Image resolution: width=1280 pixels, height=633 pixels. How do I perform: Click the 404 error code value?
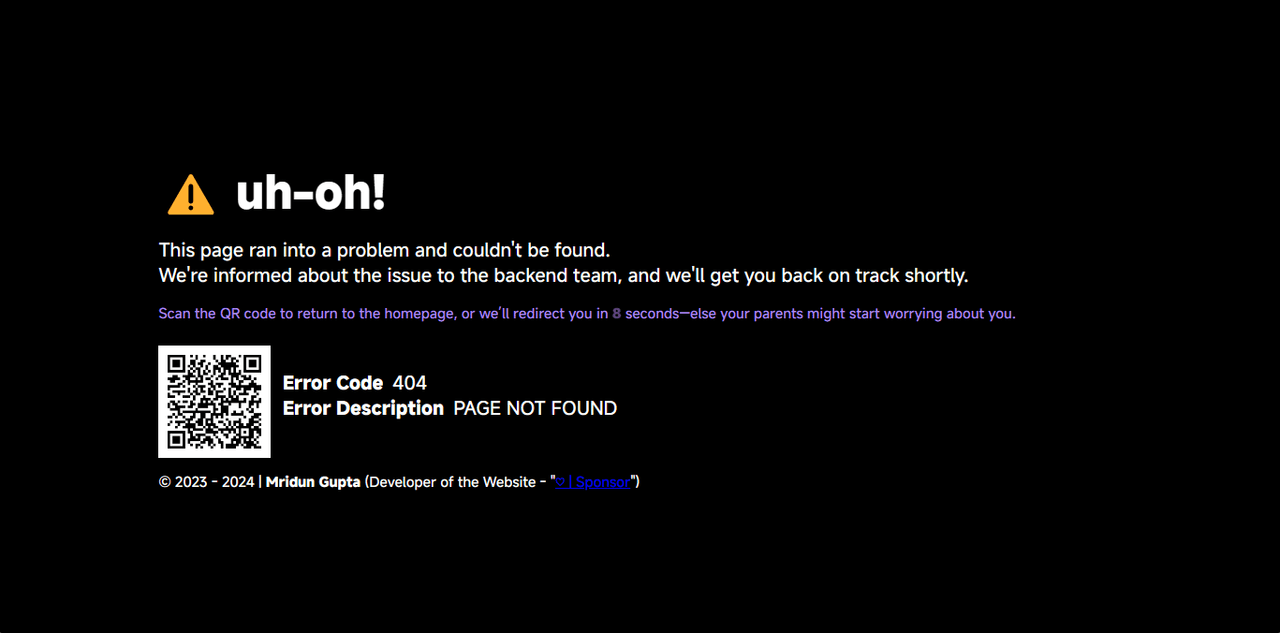pos(410,383)
